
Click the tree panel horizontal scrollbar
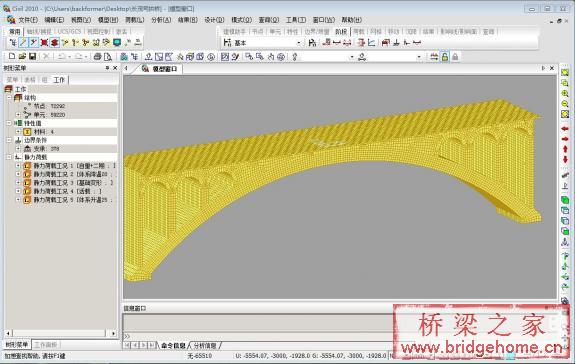pyautogui.click(x=61, y=333)
